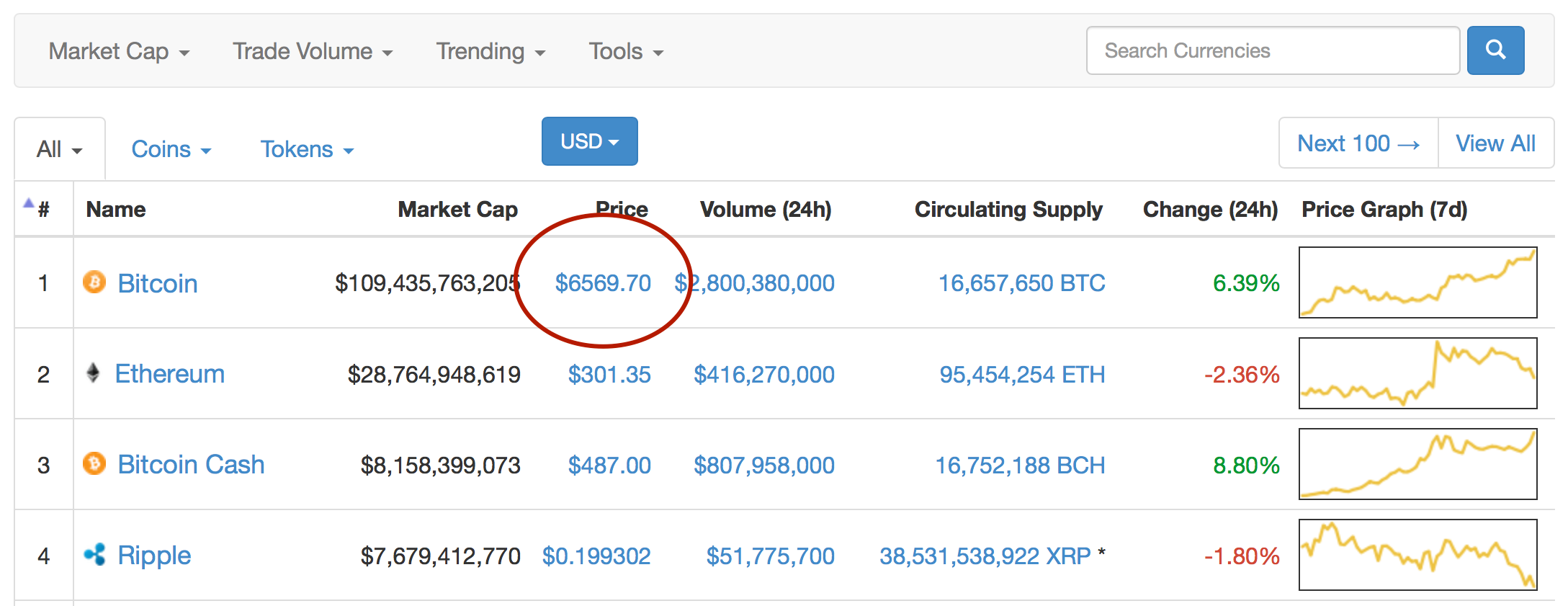Click Ripple market cap $7,679,412,770
This screenshot has width=1568, height=606.
(441, 556)
